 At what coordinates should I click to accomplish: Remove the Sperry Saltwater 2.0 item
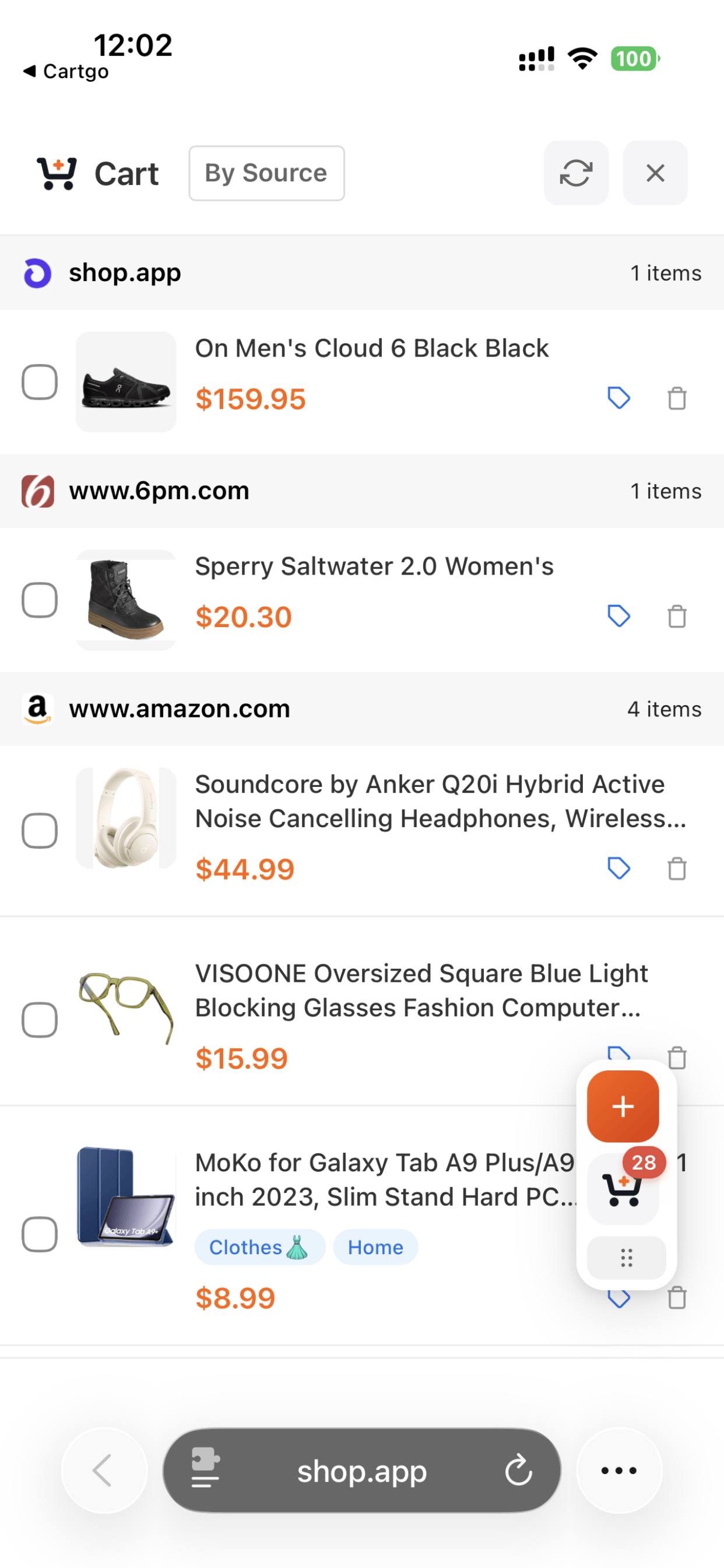tap(677, 617)
